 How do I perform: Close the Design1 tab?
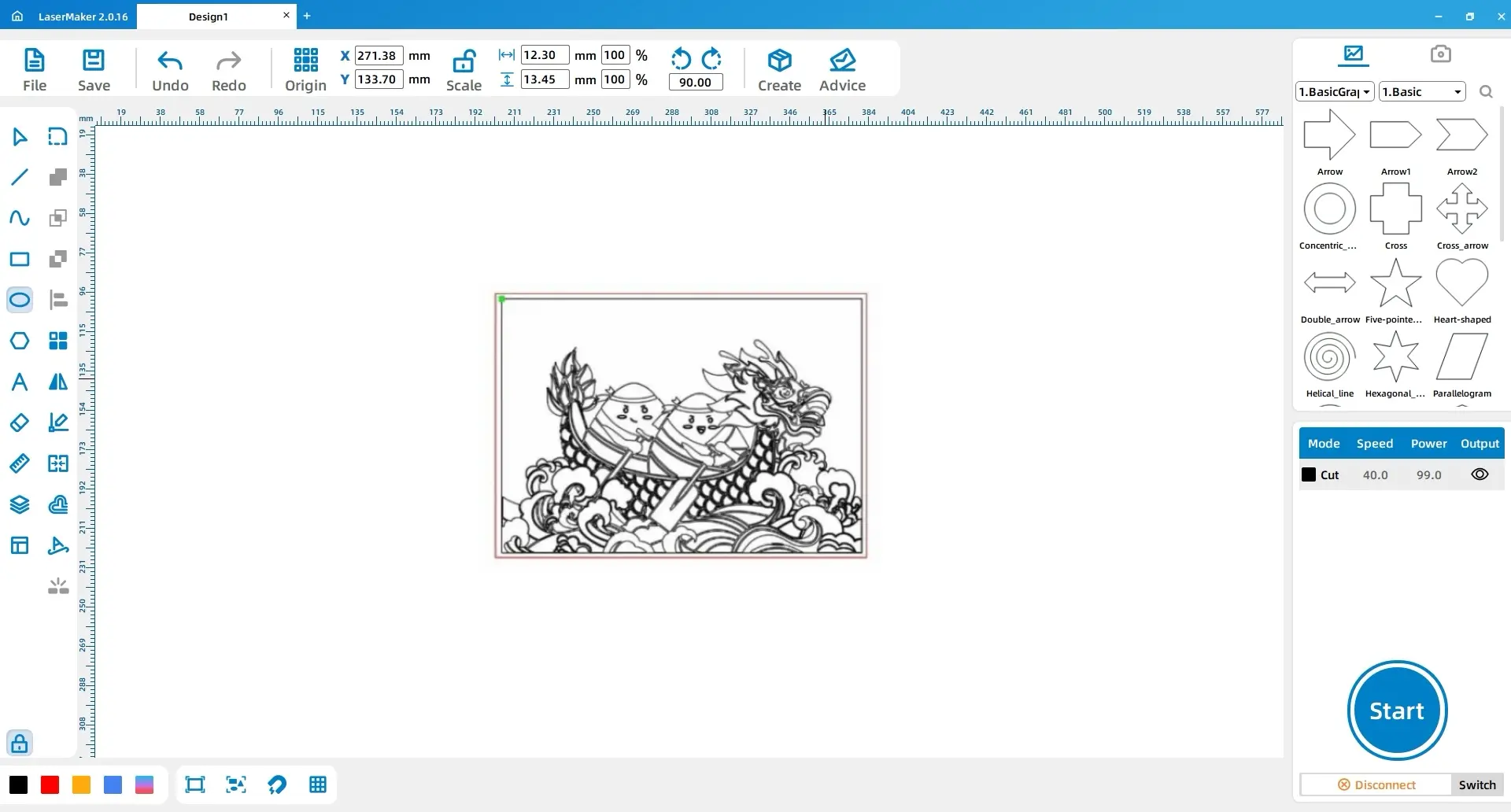[286, 15]
